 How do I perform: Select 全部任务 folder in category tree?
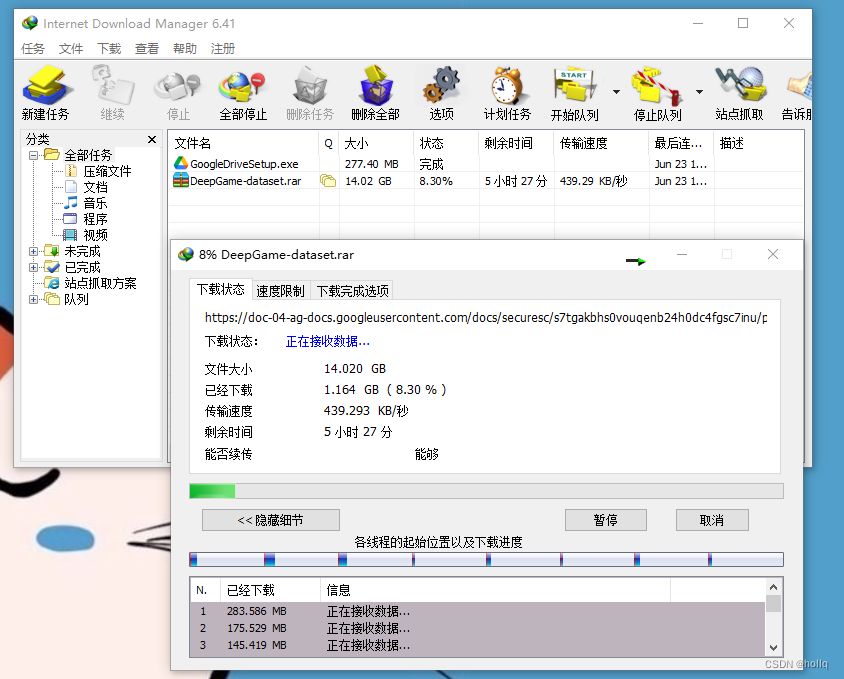click(88, 155)
